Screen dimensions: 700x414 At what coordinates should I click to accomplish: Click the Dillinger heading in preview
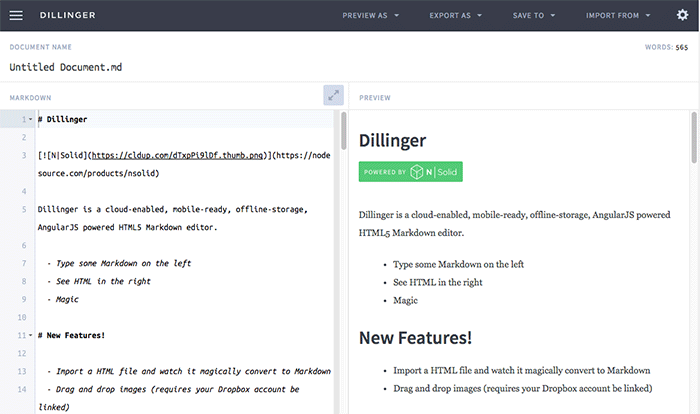point(392,140)
